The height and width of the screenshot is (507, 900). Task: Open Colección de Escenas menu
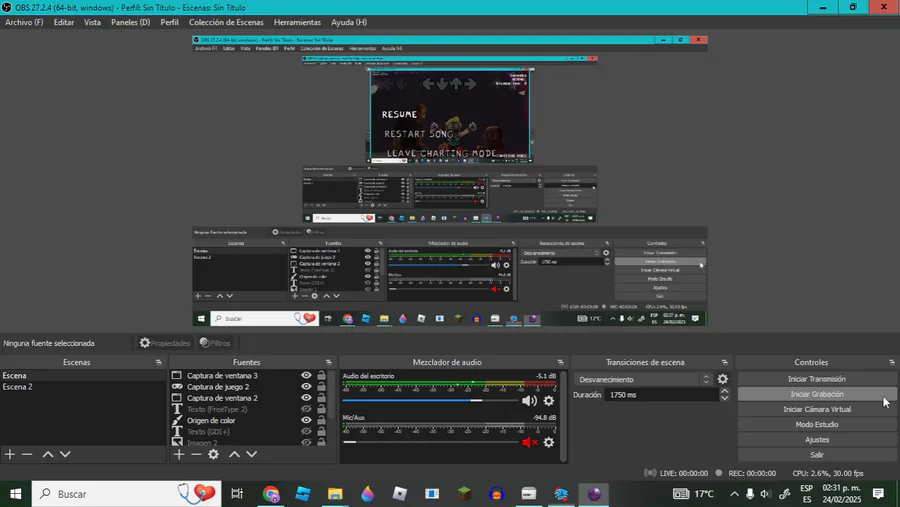click(x=226, y=22)
